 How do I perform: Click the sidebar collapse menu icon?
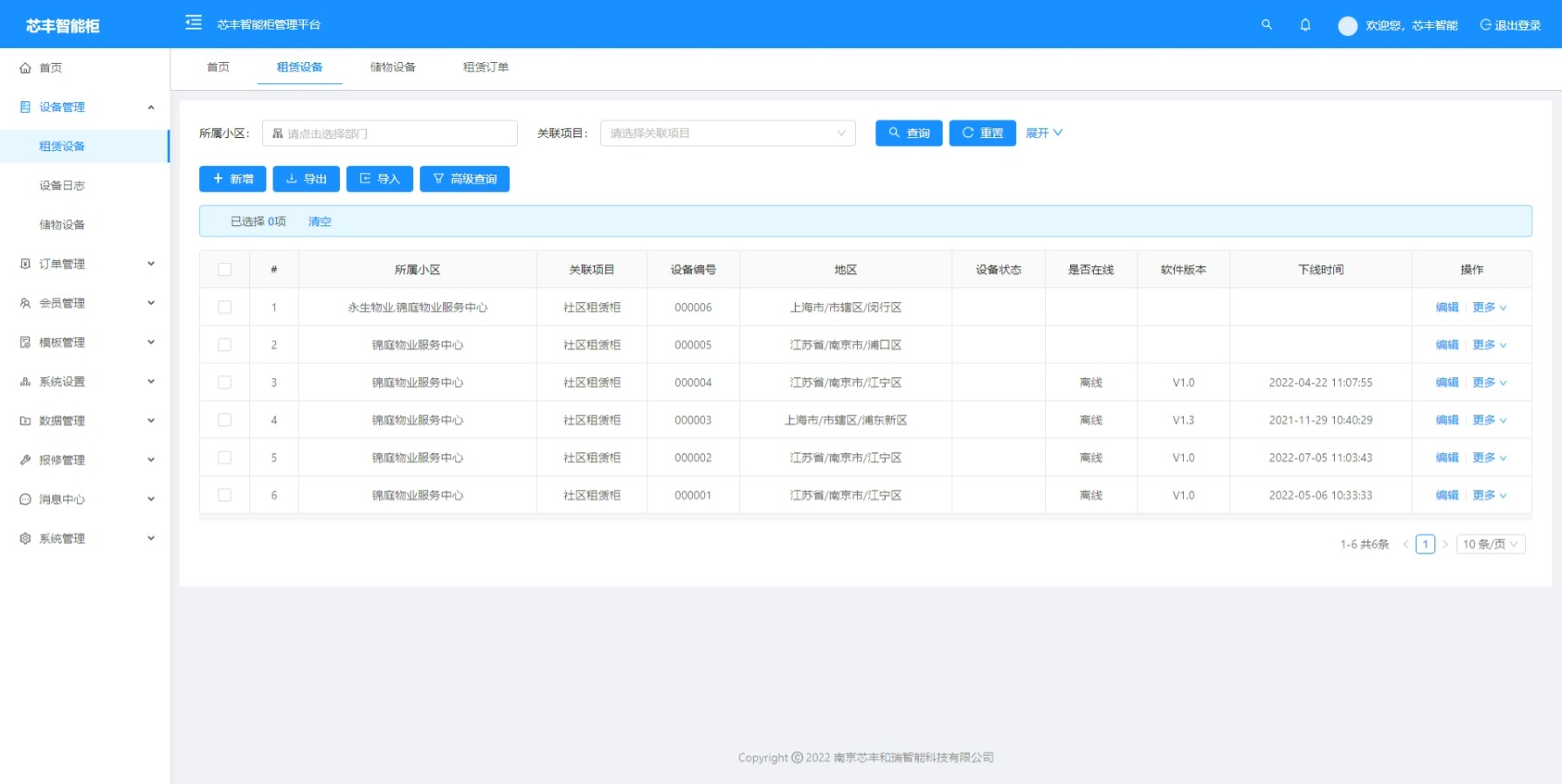[x=194, y=23]
